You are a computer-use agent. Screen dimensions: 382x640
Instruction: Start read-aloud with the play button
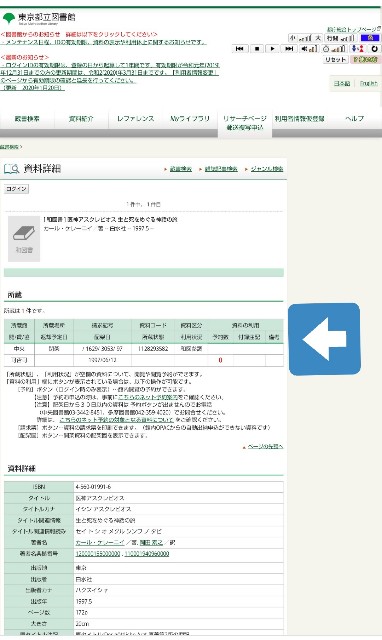point(272,49)
